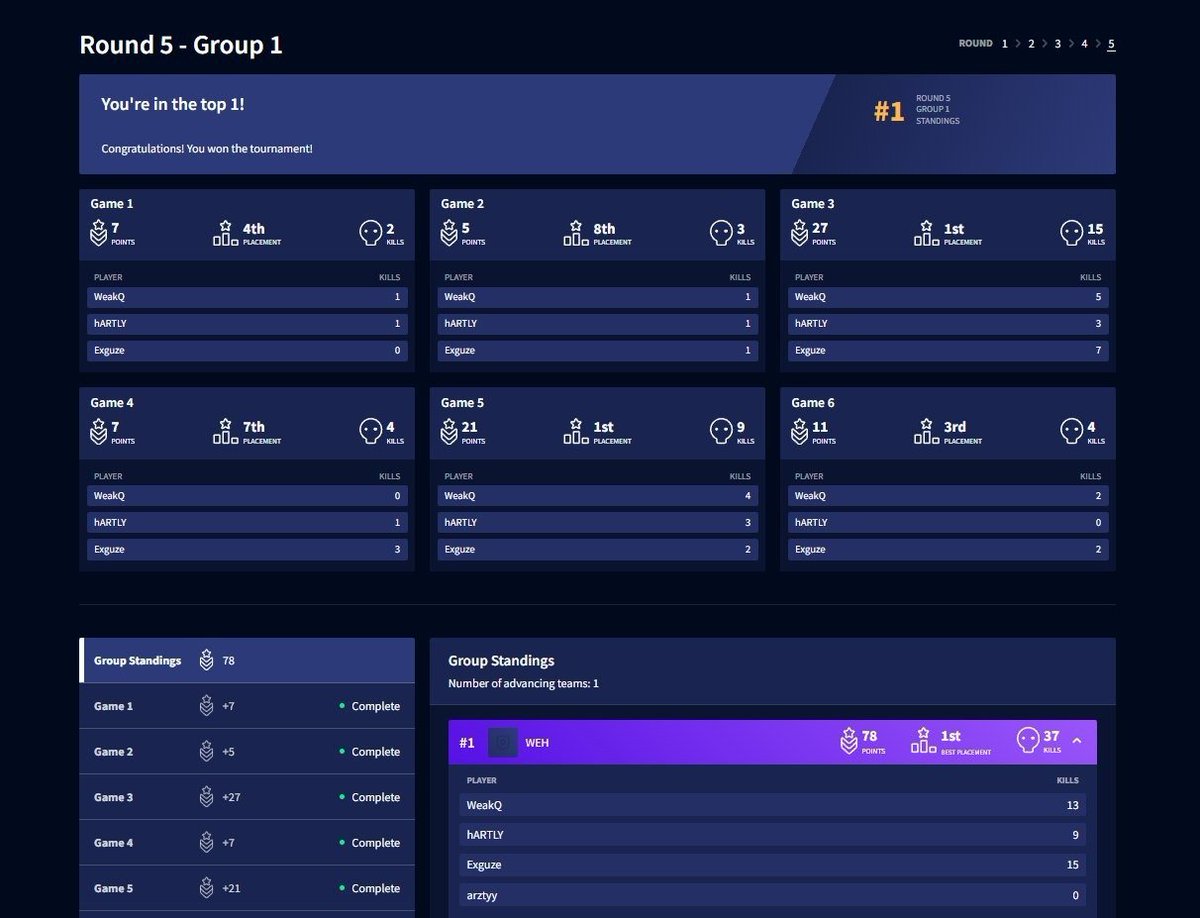1200x918 pixels.
Task: Click the WEH row points badge icon
Action: tap(849, 741)
